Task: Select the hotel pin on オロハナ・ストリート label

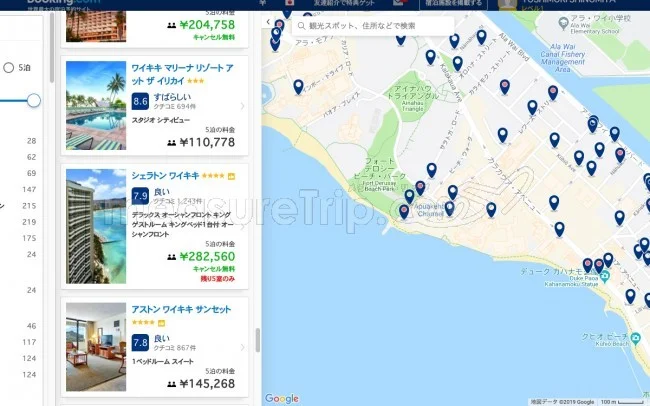Action: click(x=457, y=64)
